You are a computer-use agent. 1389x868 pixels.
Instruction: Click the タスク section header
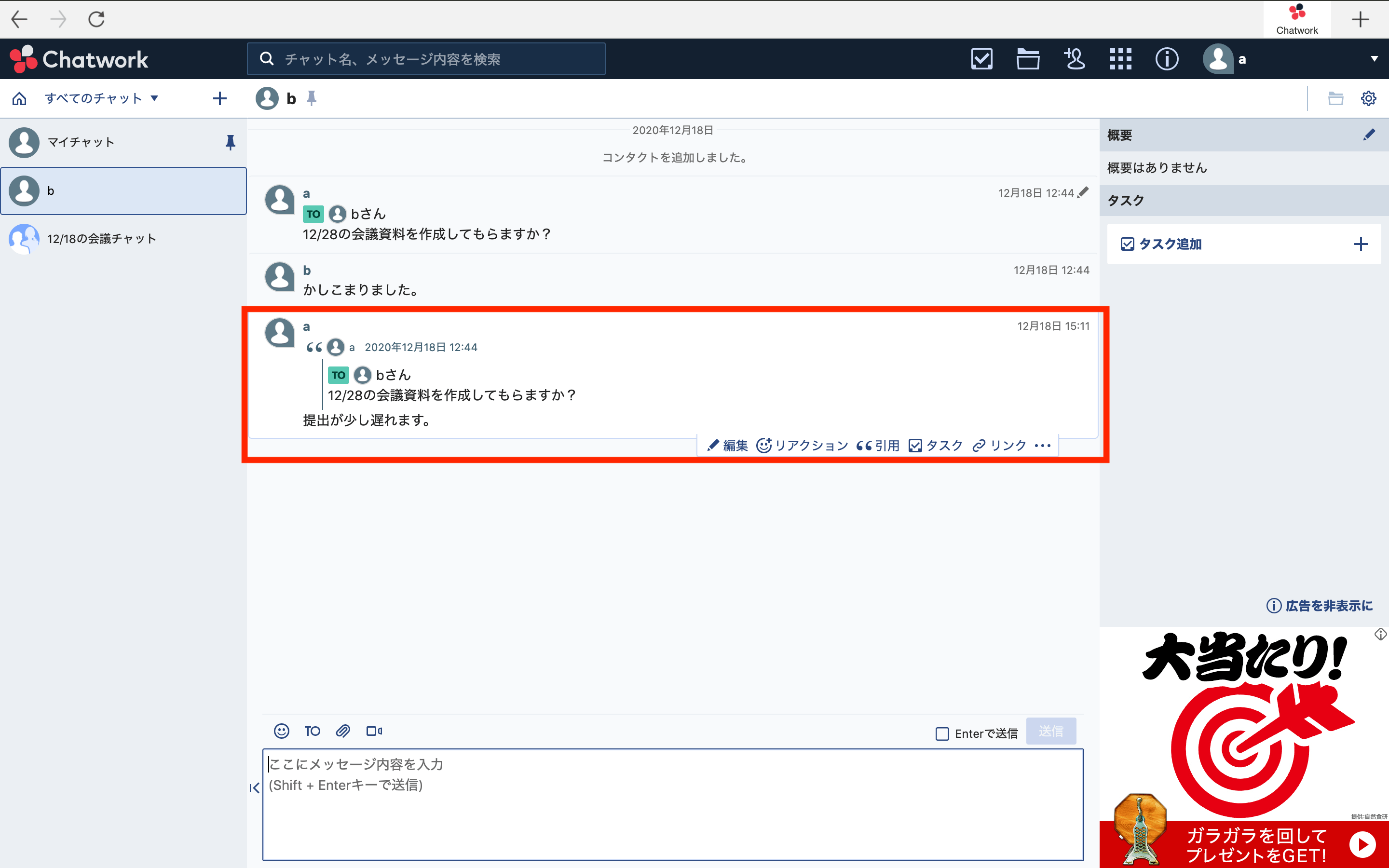(x=1244, y=200)
